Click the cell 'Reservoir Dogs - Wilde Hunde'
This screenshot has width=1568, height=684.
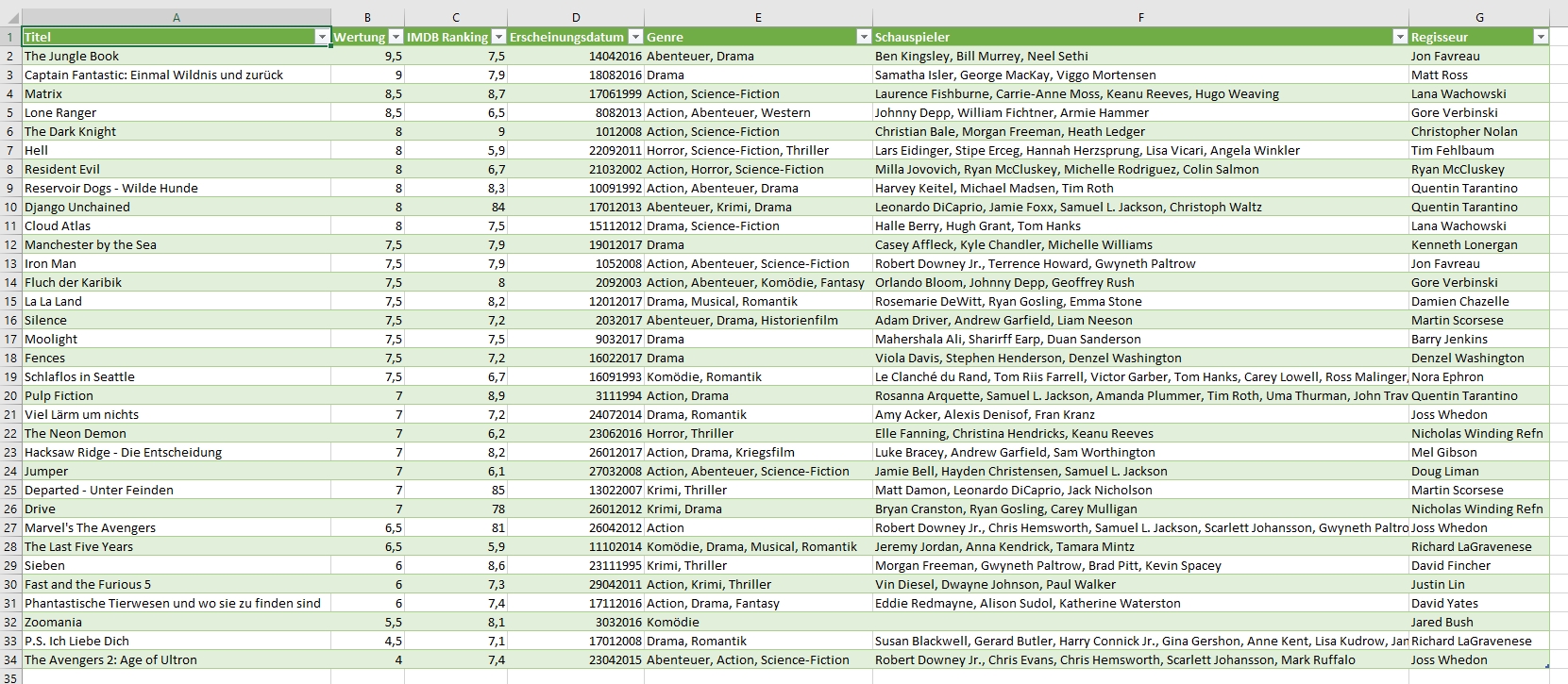177,188
